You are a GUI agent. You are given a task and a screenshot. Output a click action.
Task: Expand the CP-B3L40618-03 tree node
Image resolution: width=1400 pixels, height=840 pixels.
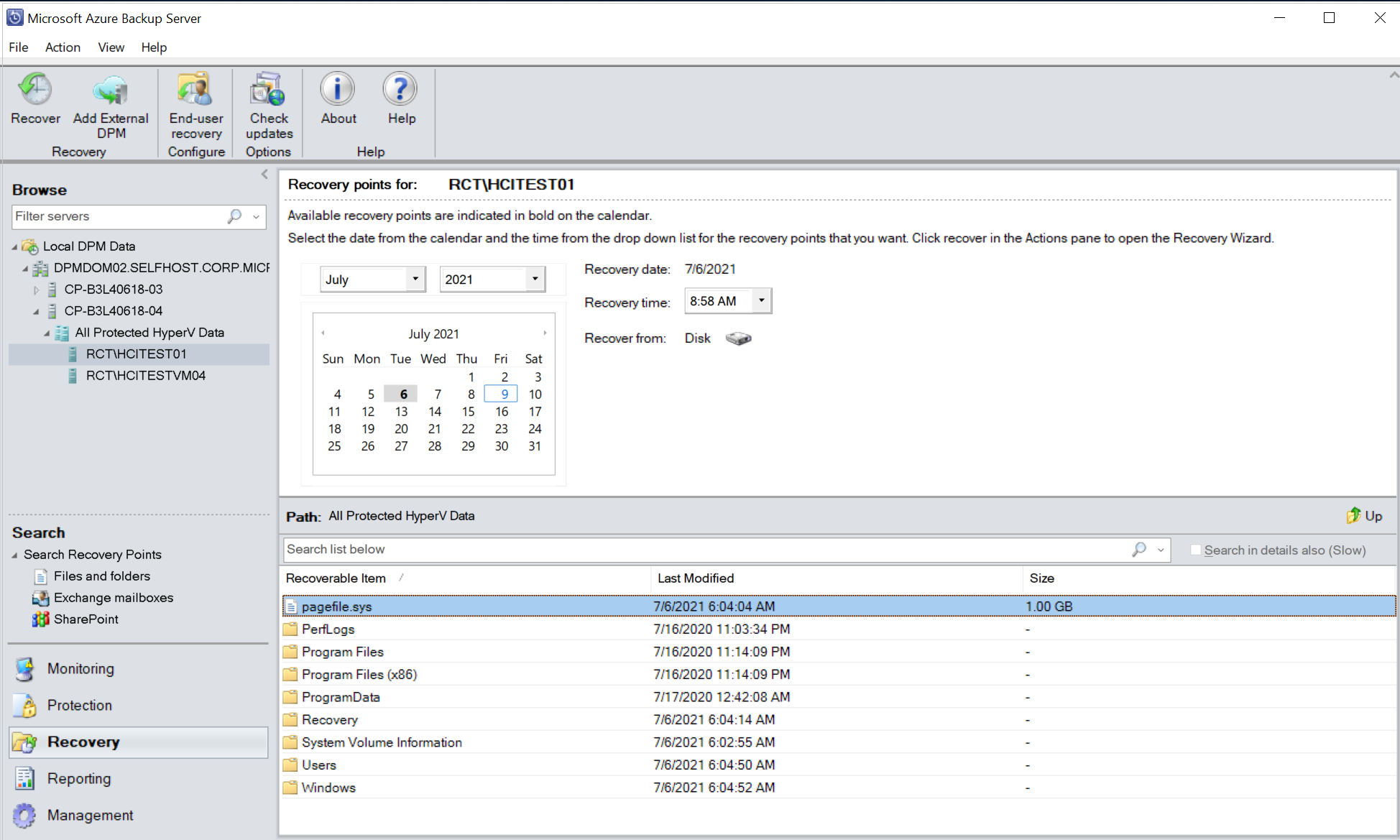click(36, 288)
